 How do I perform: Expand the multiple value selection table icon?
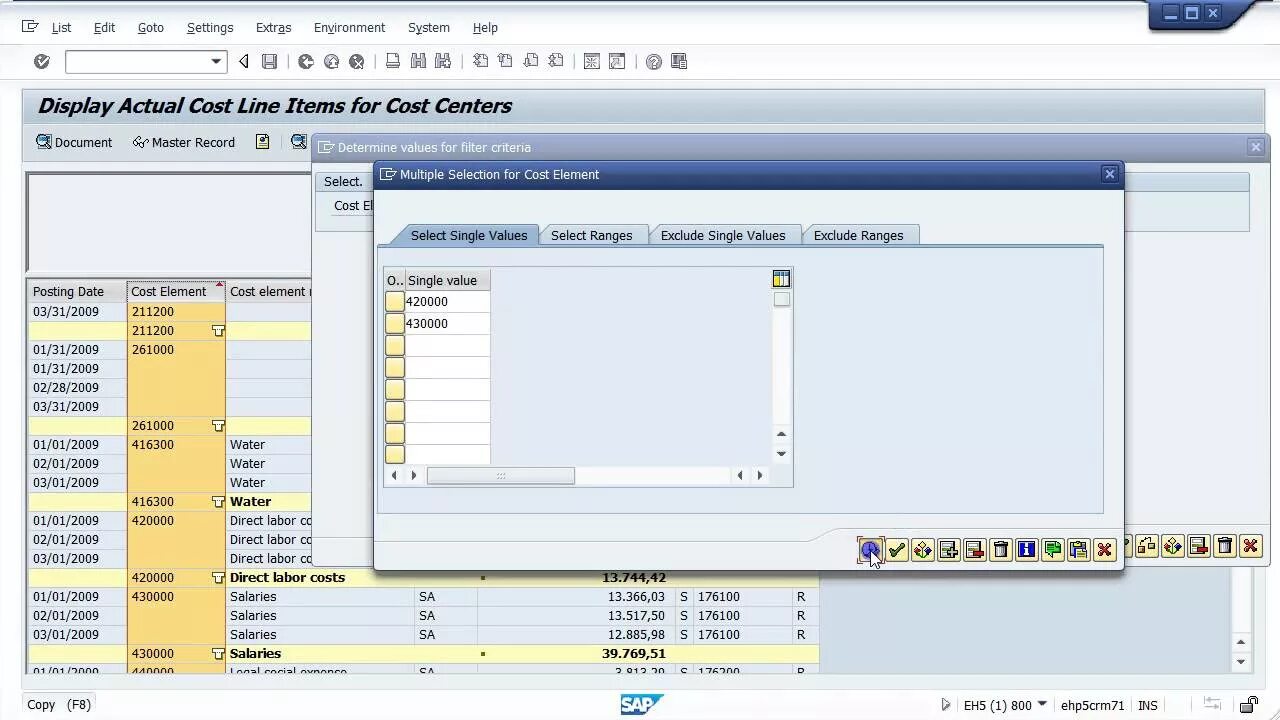tap(781, 278)
